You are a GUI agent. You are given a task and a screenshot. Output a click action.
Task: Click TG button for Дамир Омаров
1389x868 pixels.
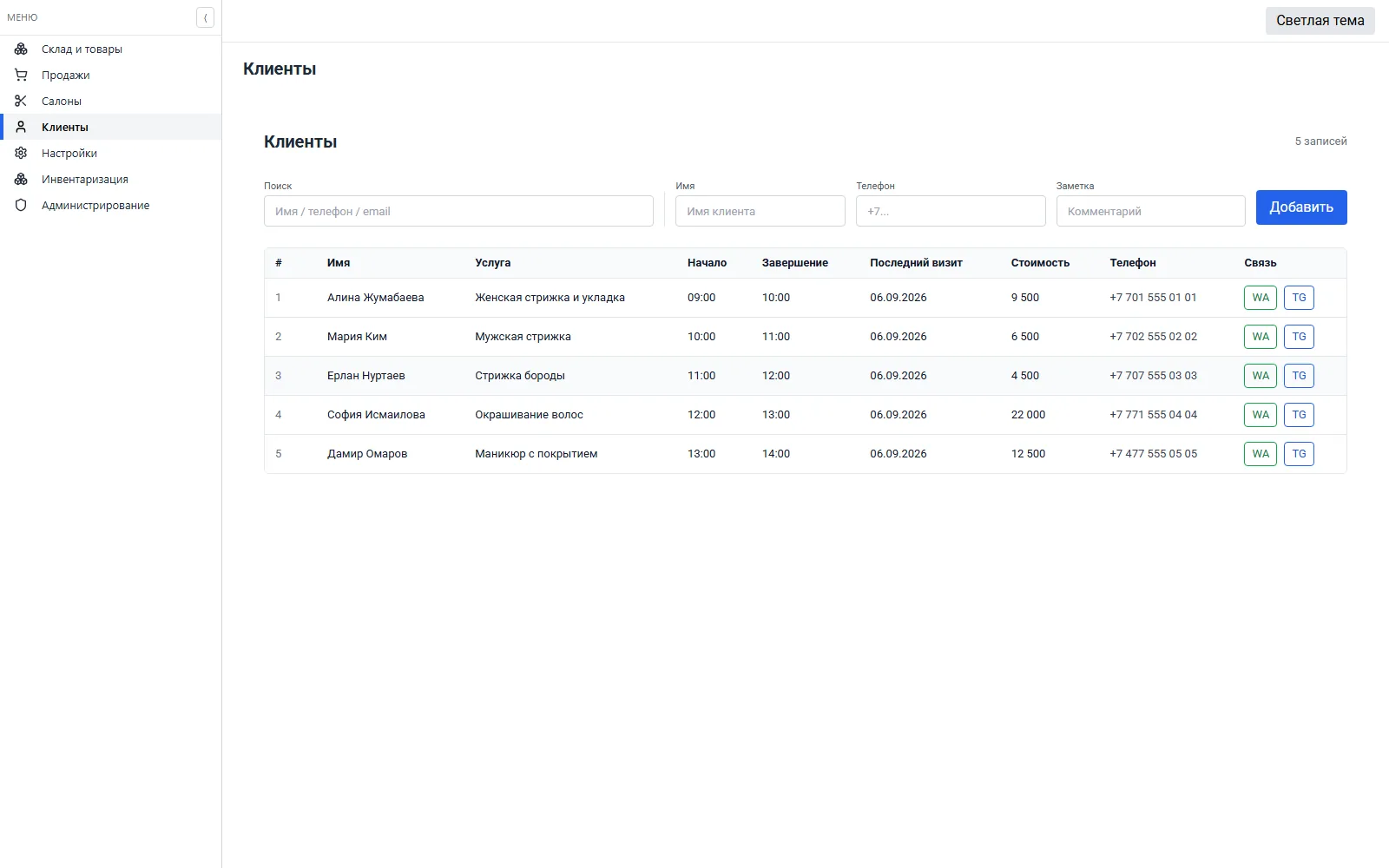1299,454
